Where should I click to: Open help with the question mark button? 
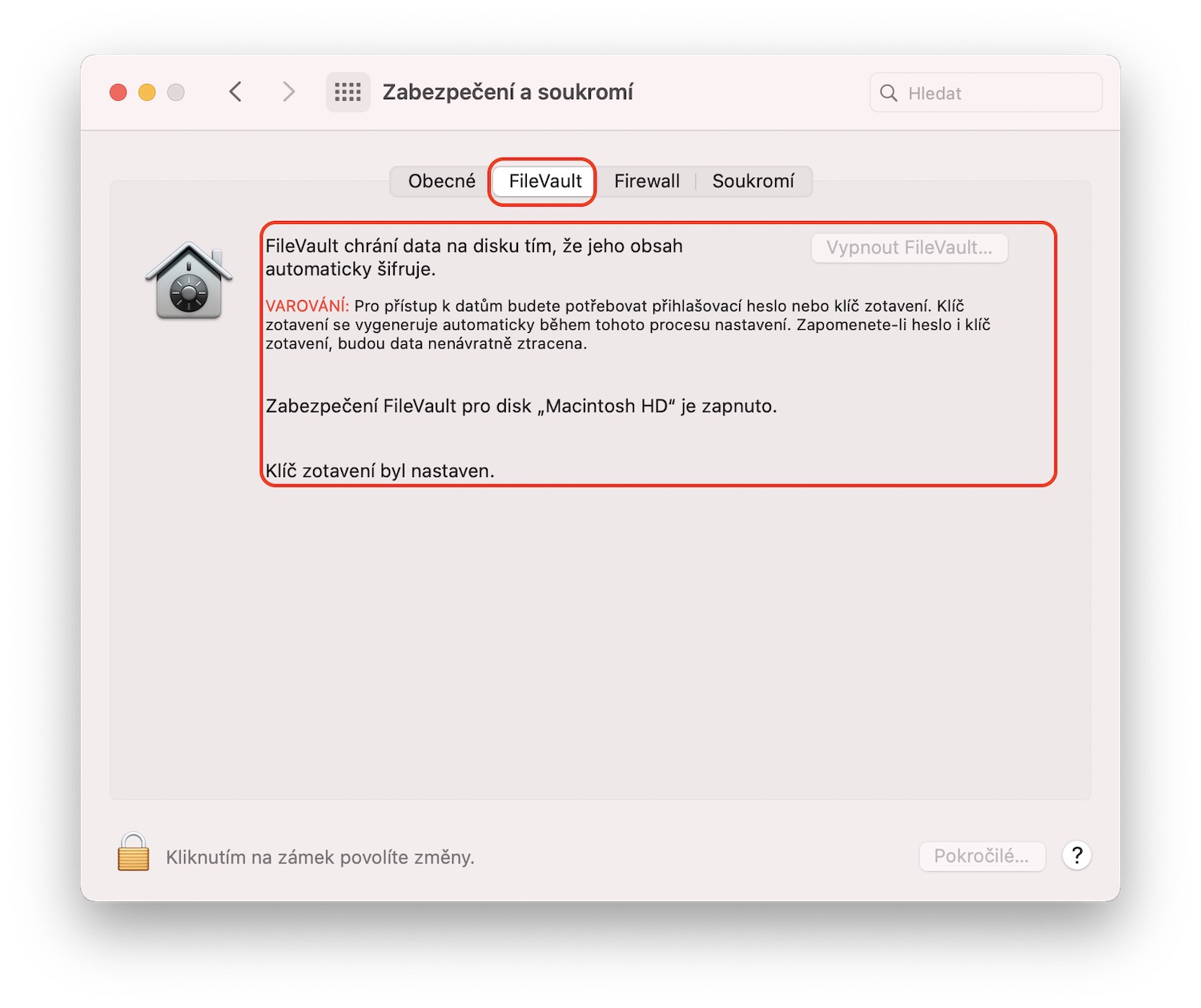1077,856
